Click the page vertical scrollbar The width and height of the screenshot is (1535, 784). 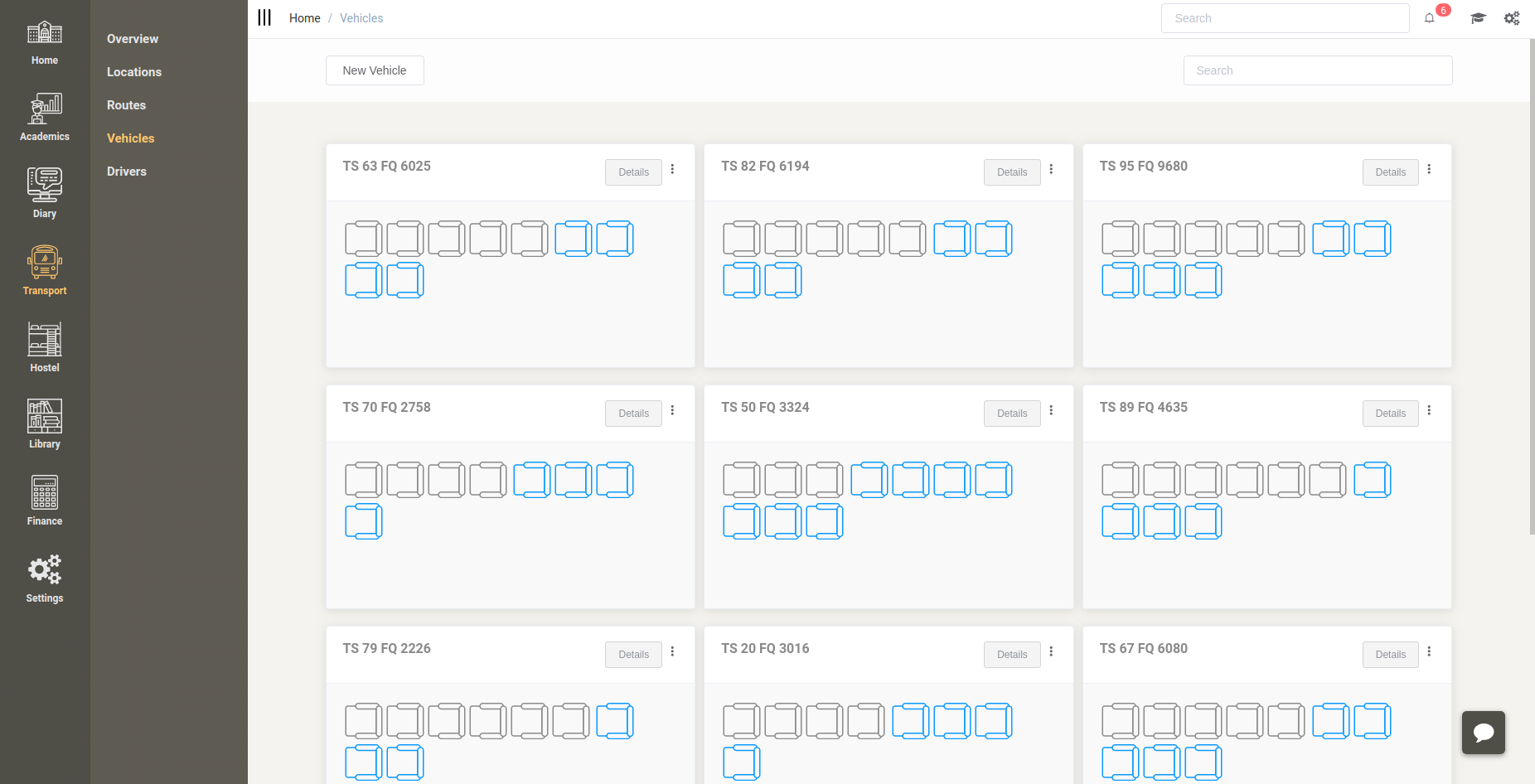click(1532, 290)
